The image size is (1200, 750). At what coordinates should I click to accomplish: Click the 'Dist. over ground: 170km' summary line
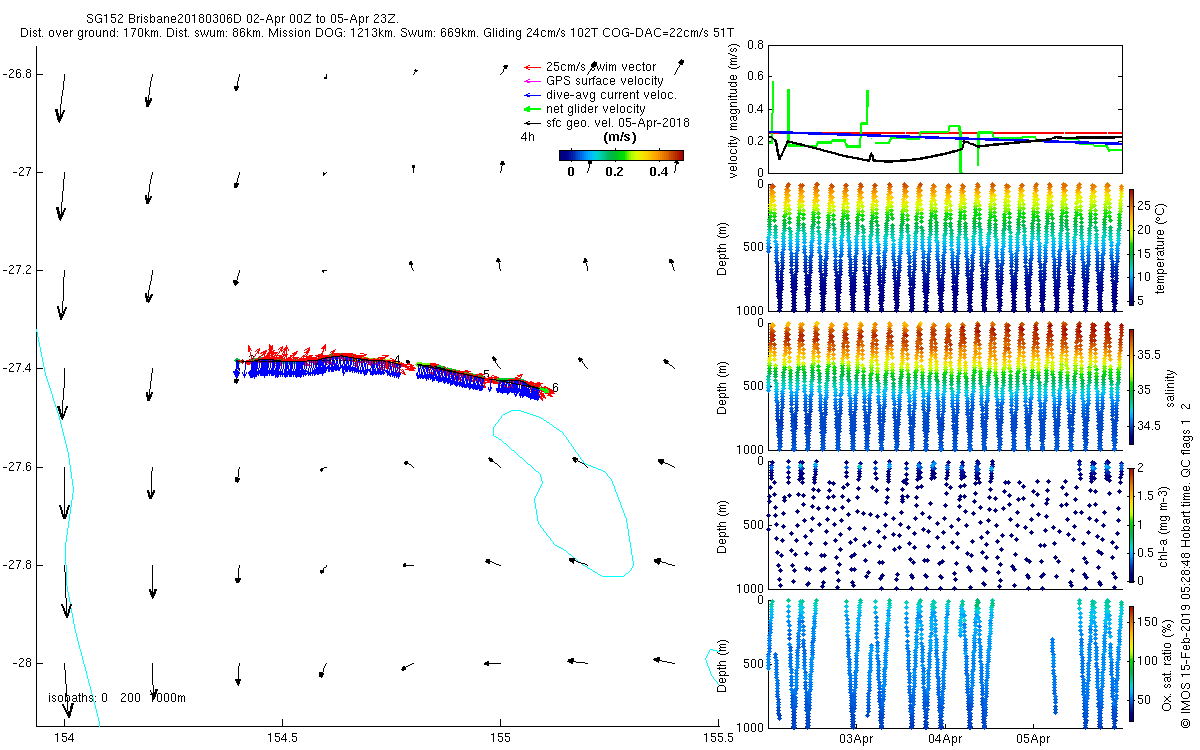(377, 33)
